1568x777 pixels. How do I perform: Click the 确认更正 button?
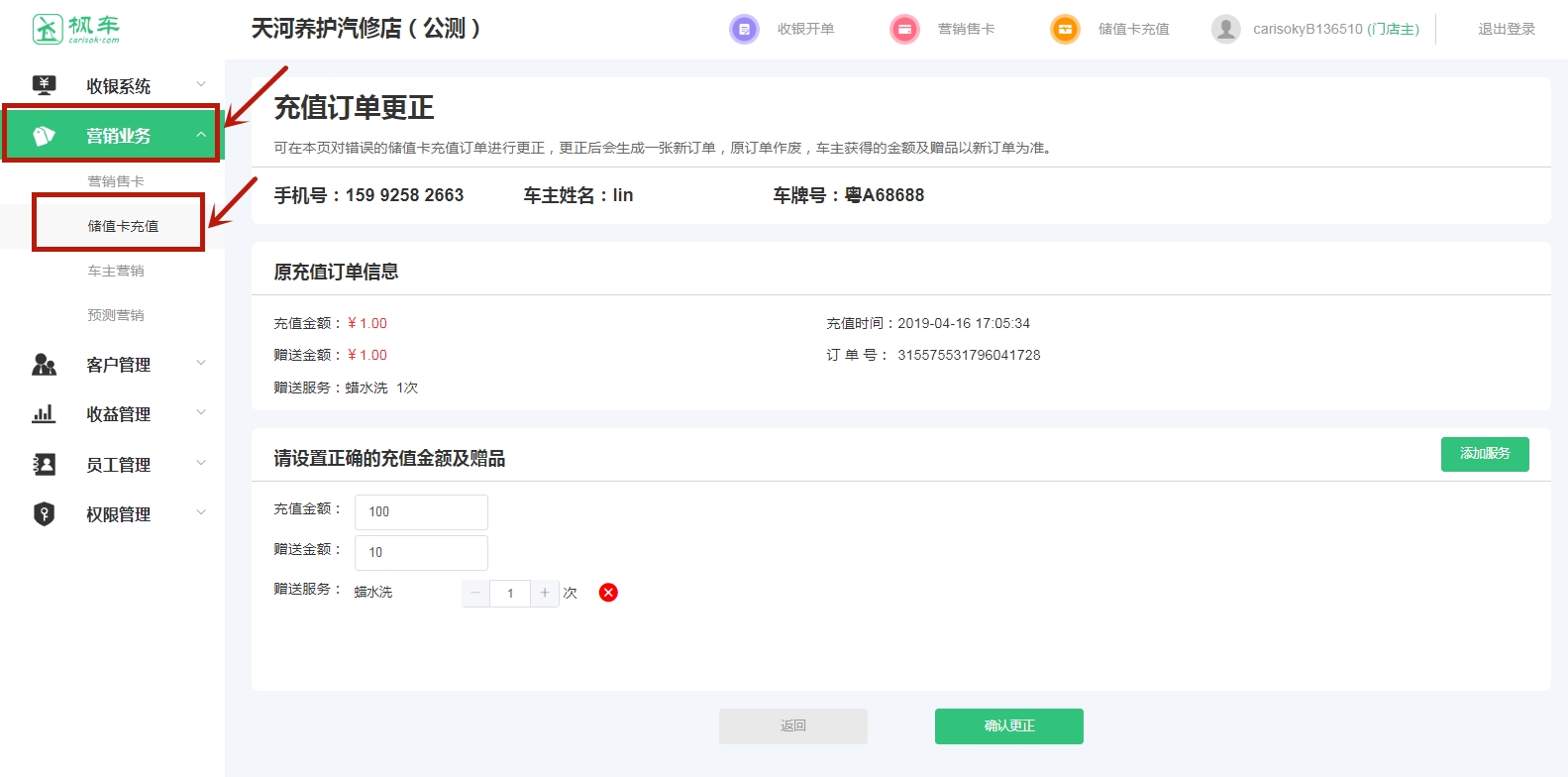click(1008, 726)
